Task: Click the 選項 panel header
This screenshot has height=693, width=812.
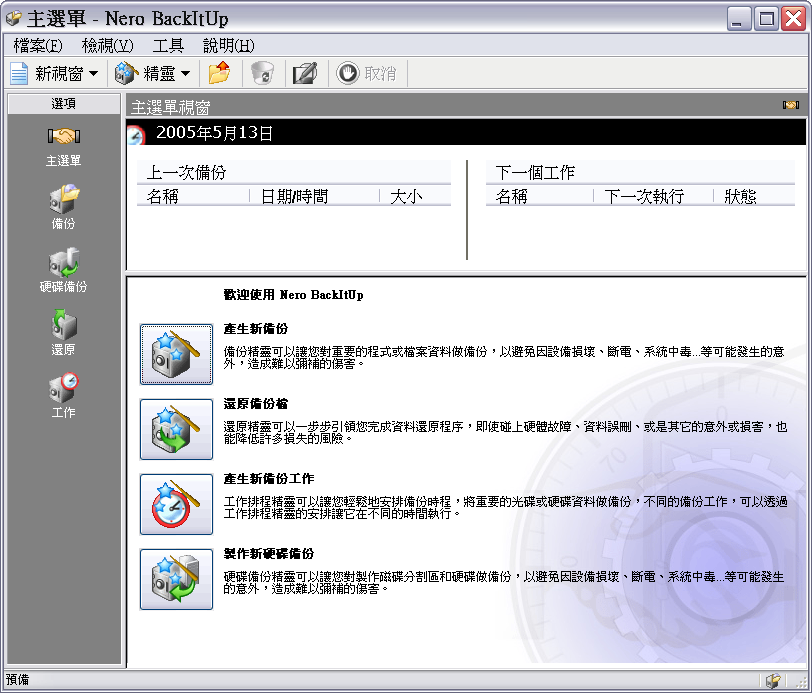Action: pyautogui.click(x=64, y=104)
